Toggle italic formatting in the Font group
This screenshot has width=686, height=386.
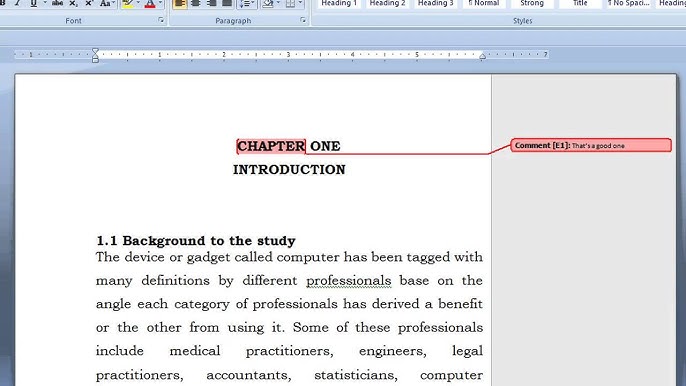[x=18, y=4]
